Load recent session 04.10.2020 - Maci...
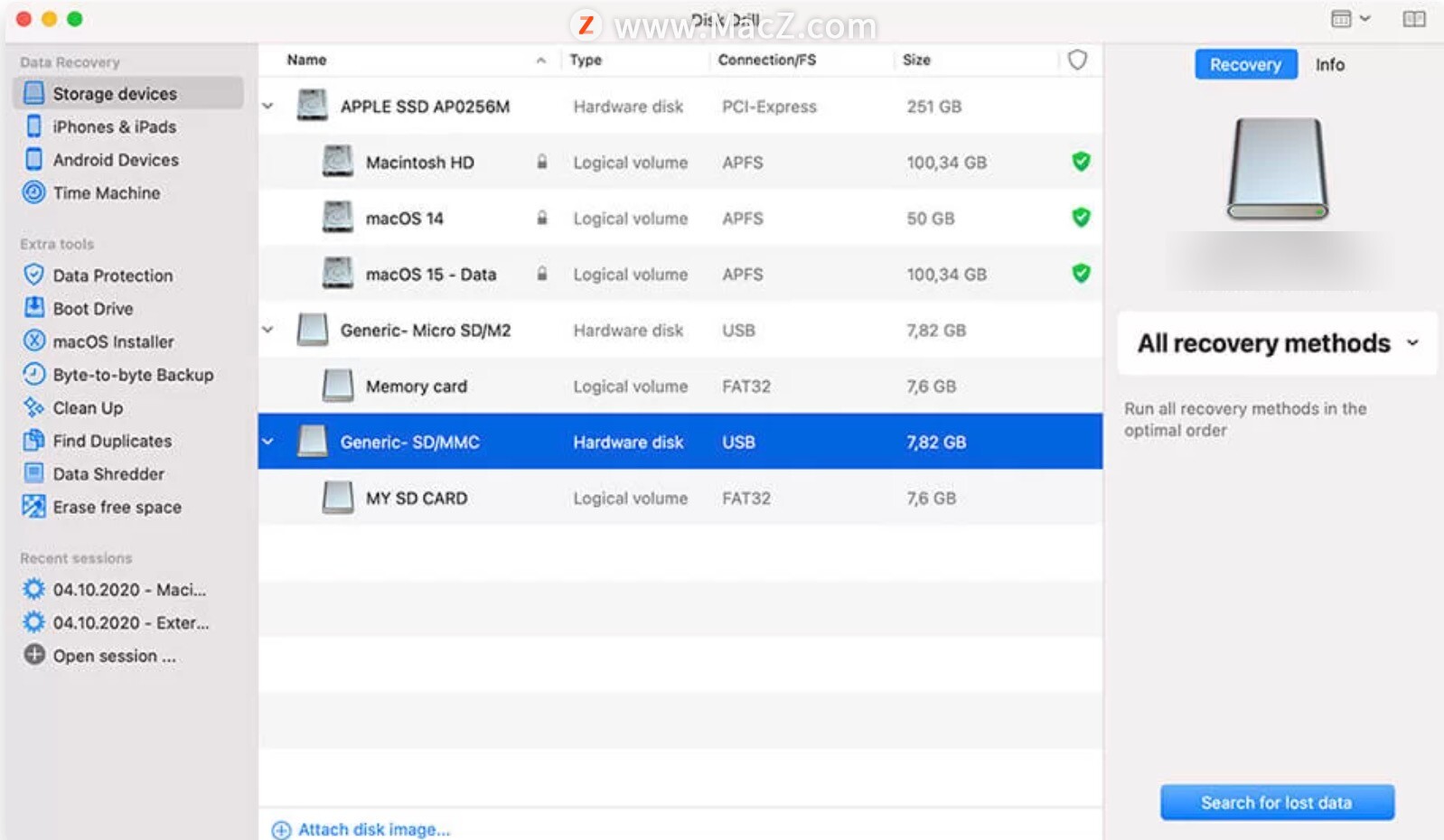This screenshot has height=840, width=1444. pos(129,590)
